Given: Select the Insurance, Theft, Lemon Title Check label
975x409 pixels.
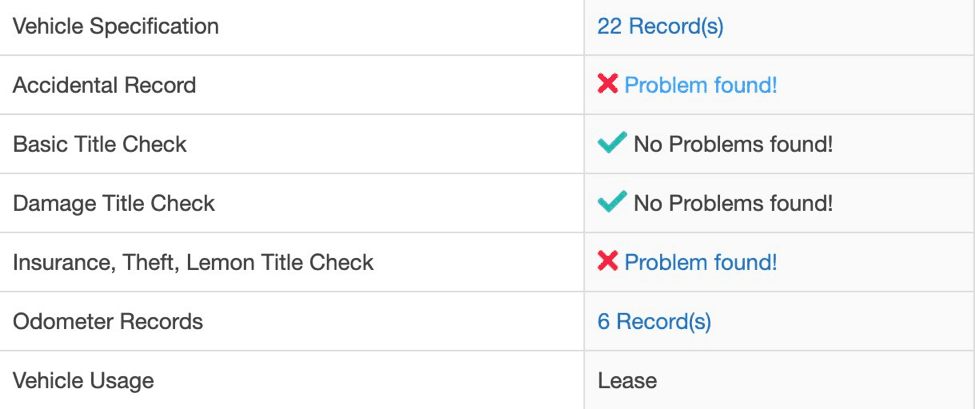Looking at the screenshot, I should (193, 262).
